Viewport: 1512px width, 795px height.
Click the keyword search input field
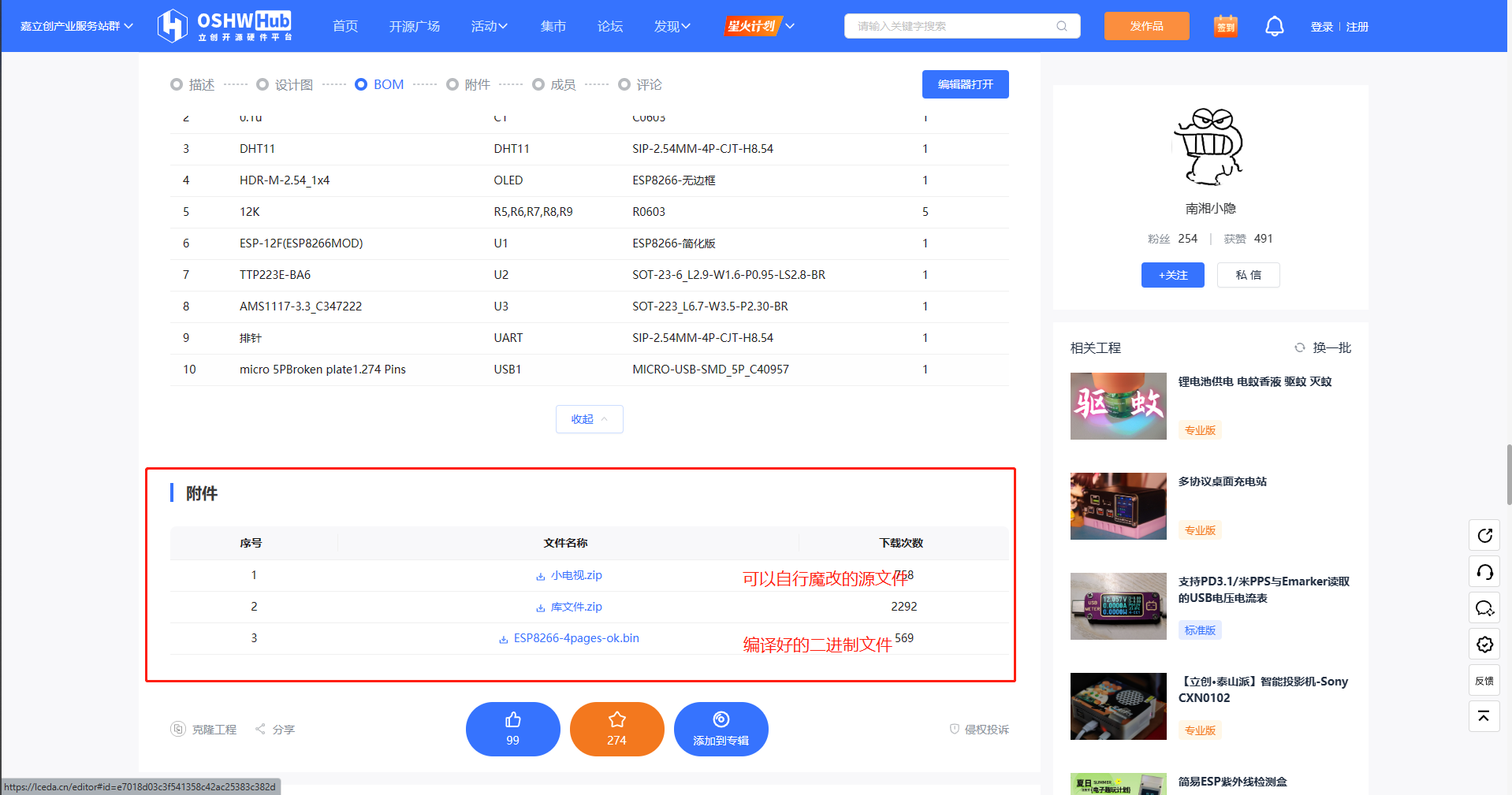pos(950,26)
